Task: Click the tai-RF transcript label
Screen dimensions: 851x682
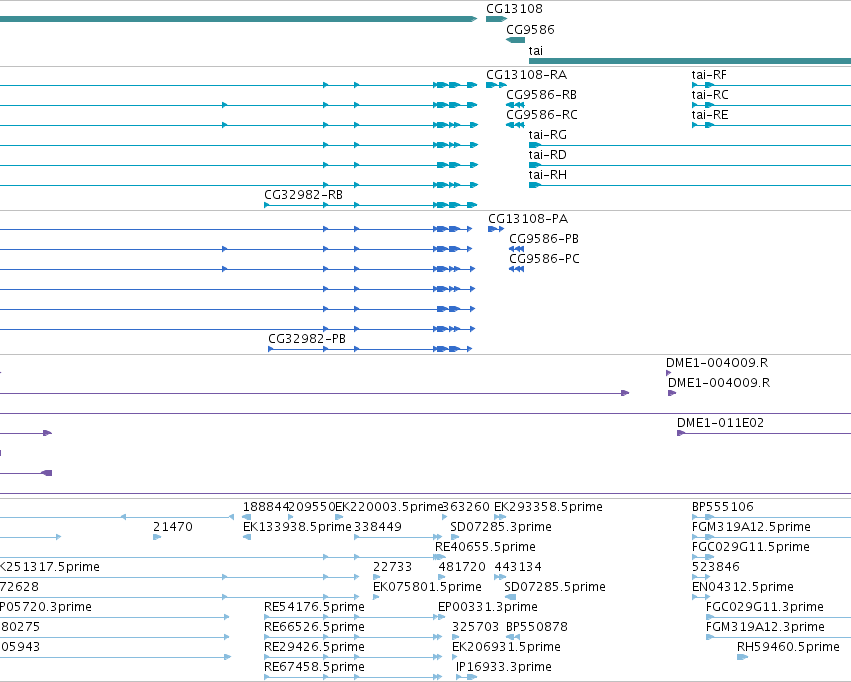Action: pyautogui.click(x=709, y=75)
